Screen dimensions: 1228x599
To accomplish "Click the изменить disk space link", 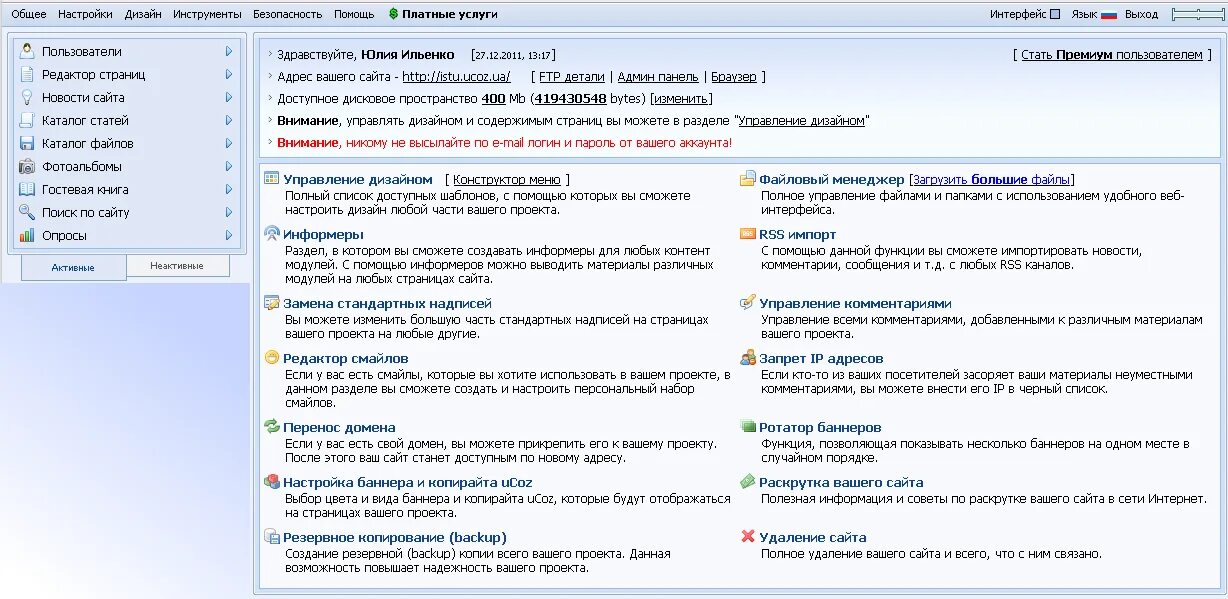I will pyautogui.click(x=681, y=98).
